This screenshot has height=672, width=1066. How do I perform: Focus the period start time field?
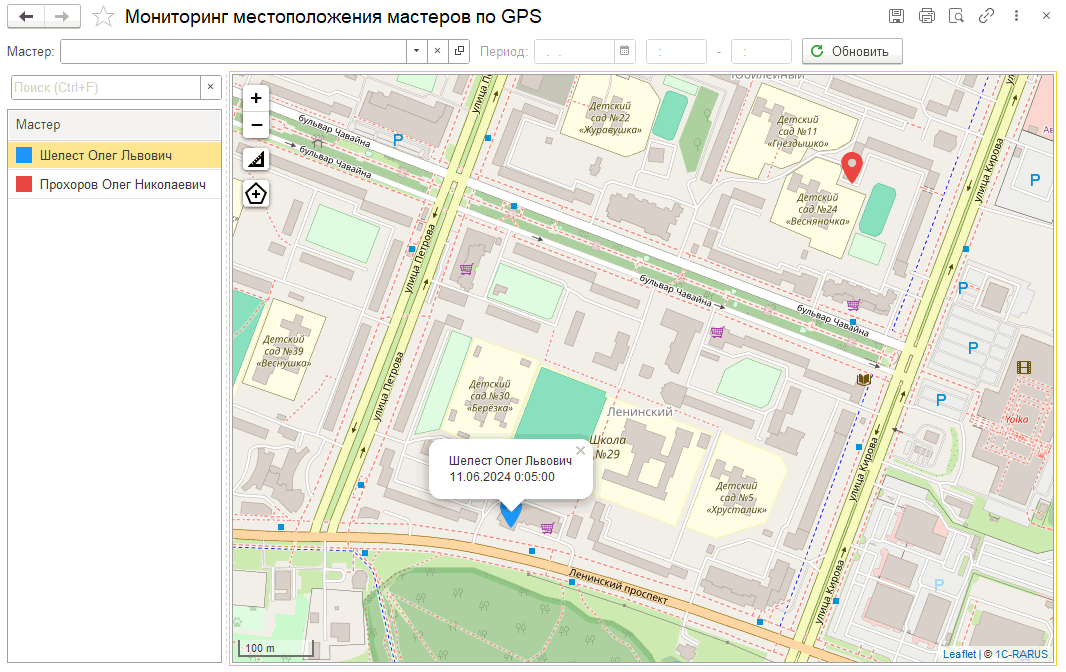click(676, 51)
